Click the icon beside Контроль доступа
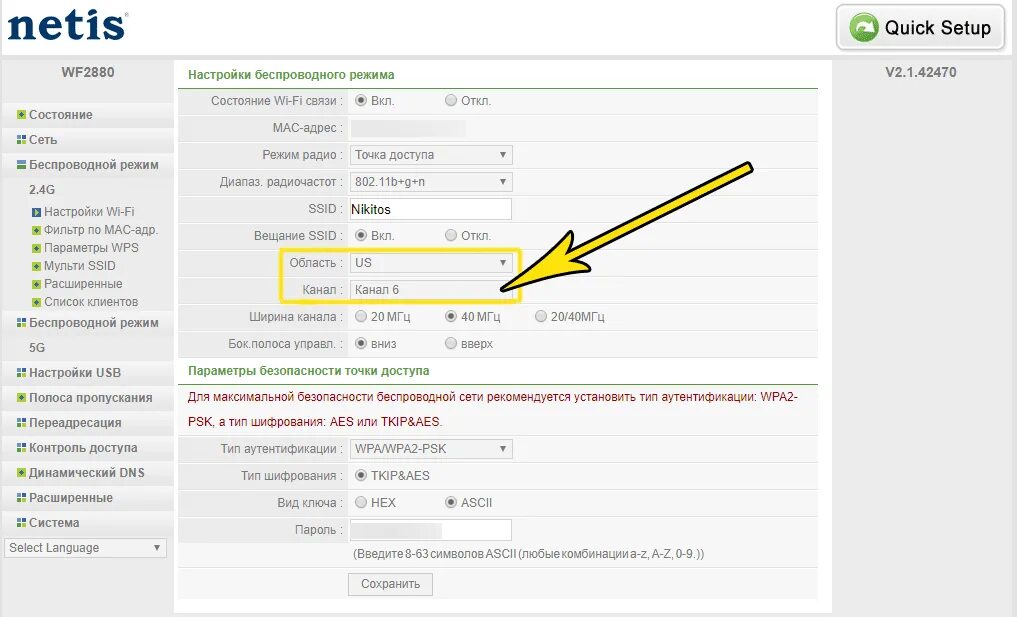This screenshot has width=1017, height=617. tap(21, 448)
